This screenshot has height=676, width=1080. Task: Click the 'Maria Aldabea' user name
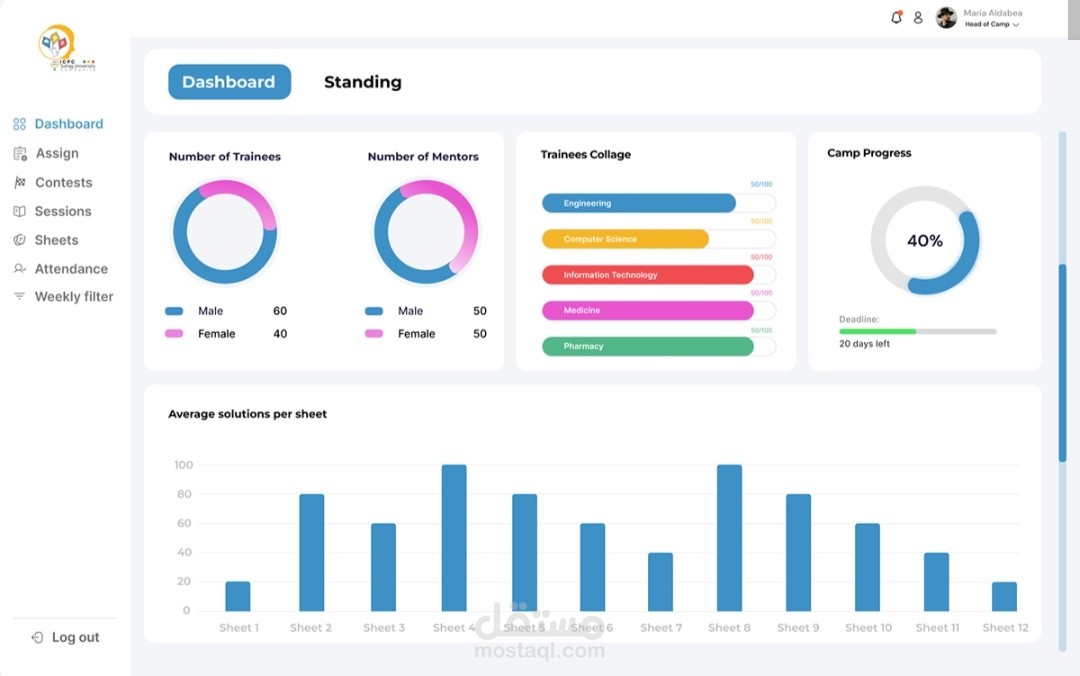click(x=993, y=13)
